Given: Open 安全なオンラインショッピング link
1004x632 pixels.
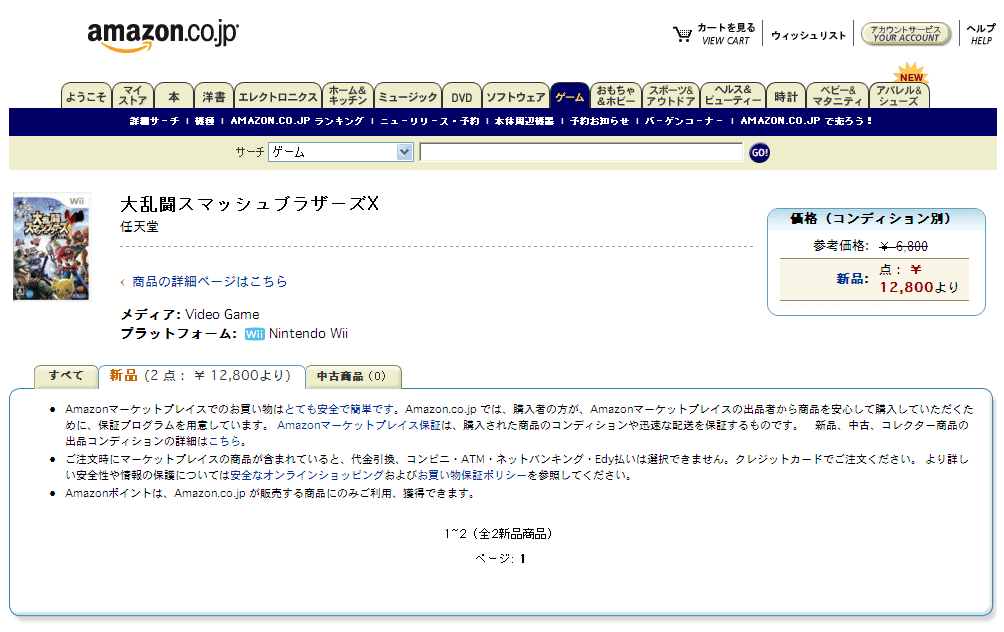Looking at the screenshot, I should [x=307, y=475].
